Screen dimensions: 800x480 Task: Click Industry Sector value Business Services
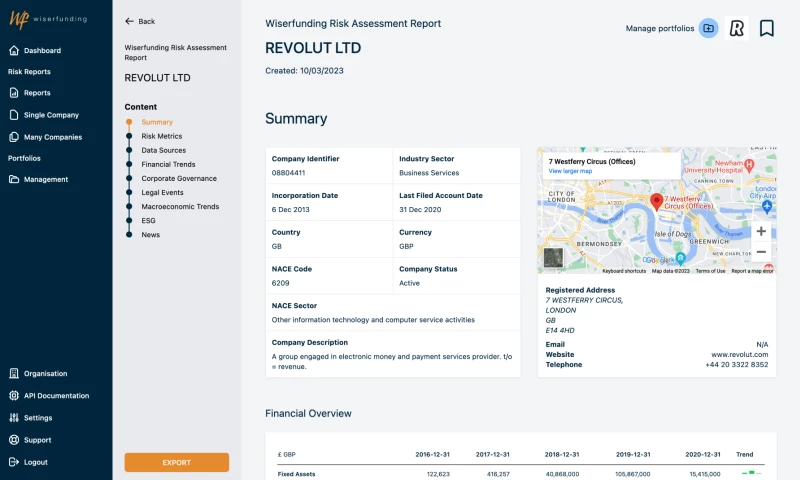tap(429, 172)
